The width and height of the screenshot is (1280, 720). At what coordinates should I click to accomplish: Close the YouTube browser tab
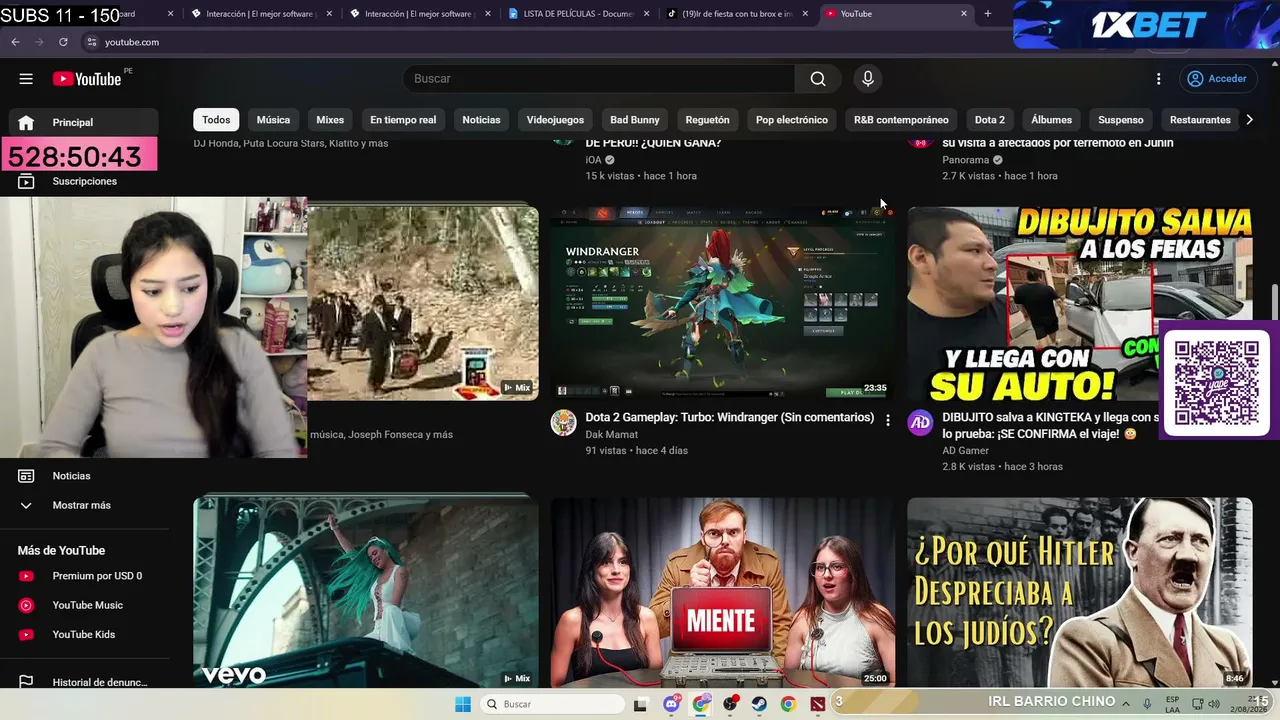(x=964, y=14)
